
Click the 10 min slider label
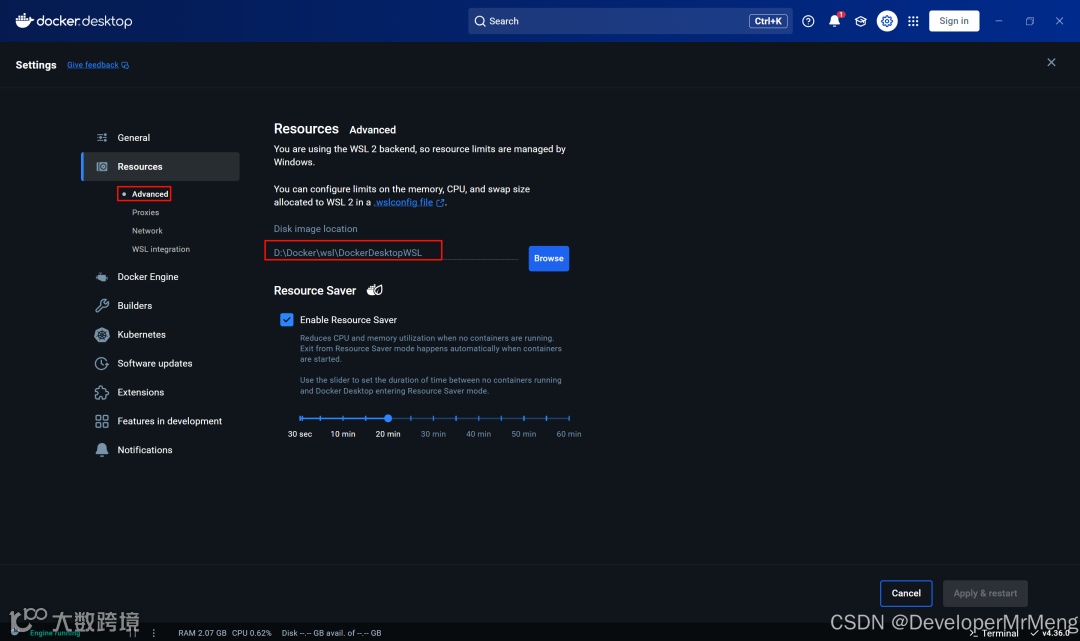point(343,434)
